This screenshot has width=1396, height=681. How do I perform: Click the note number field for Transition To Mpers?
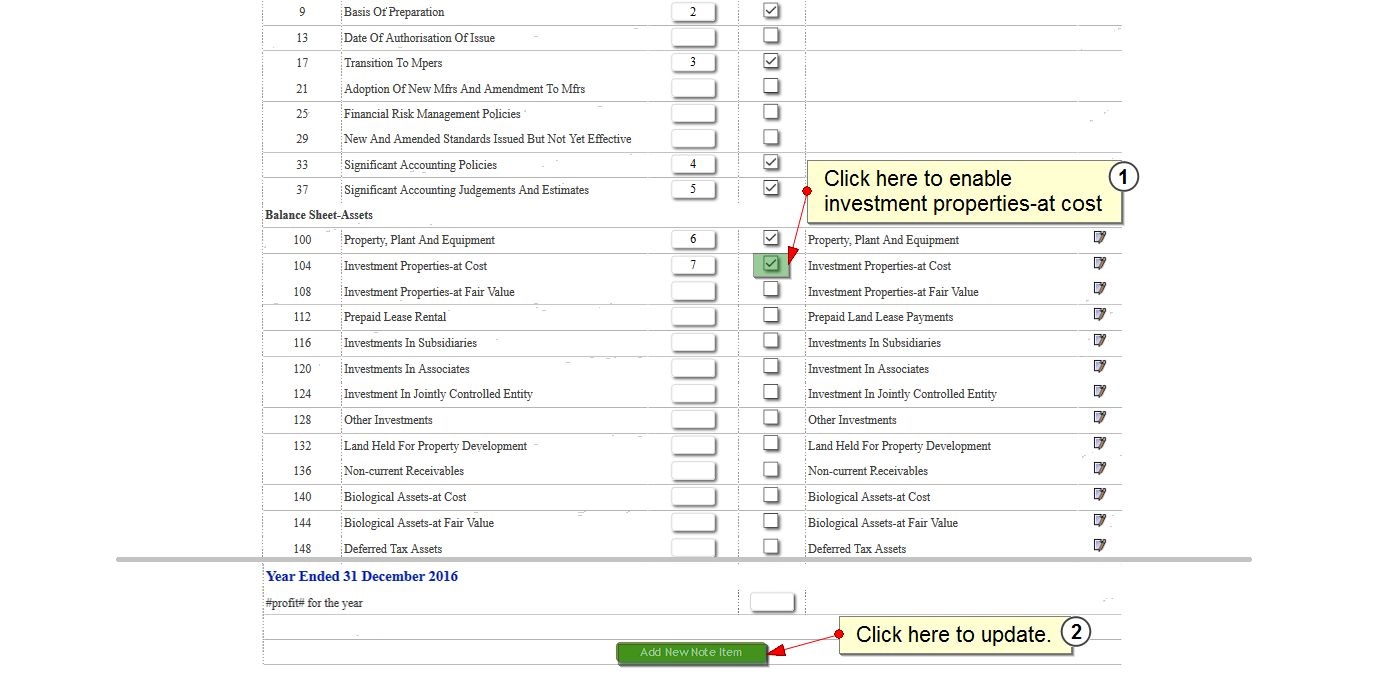(x=693, y=63)
